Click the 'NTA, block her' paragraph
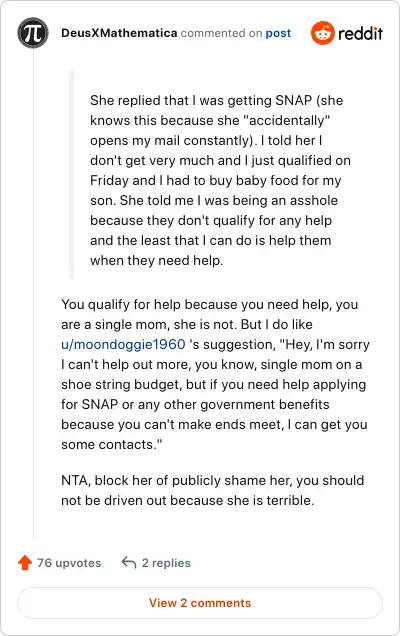 point(213,490)
